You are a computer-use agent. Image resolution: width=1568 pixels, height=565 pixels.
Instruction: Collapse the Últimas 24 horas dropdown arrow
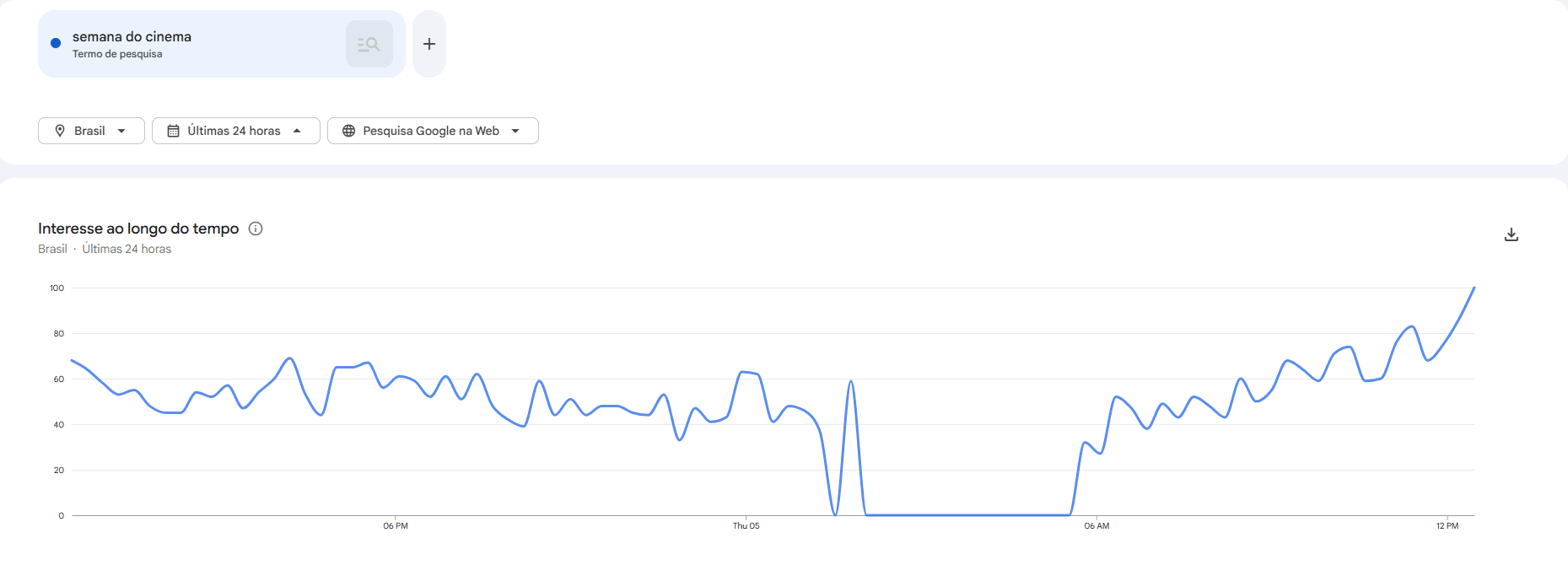point(297,131)
